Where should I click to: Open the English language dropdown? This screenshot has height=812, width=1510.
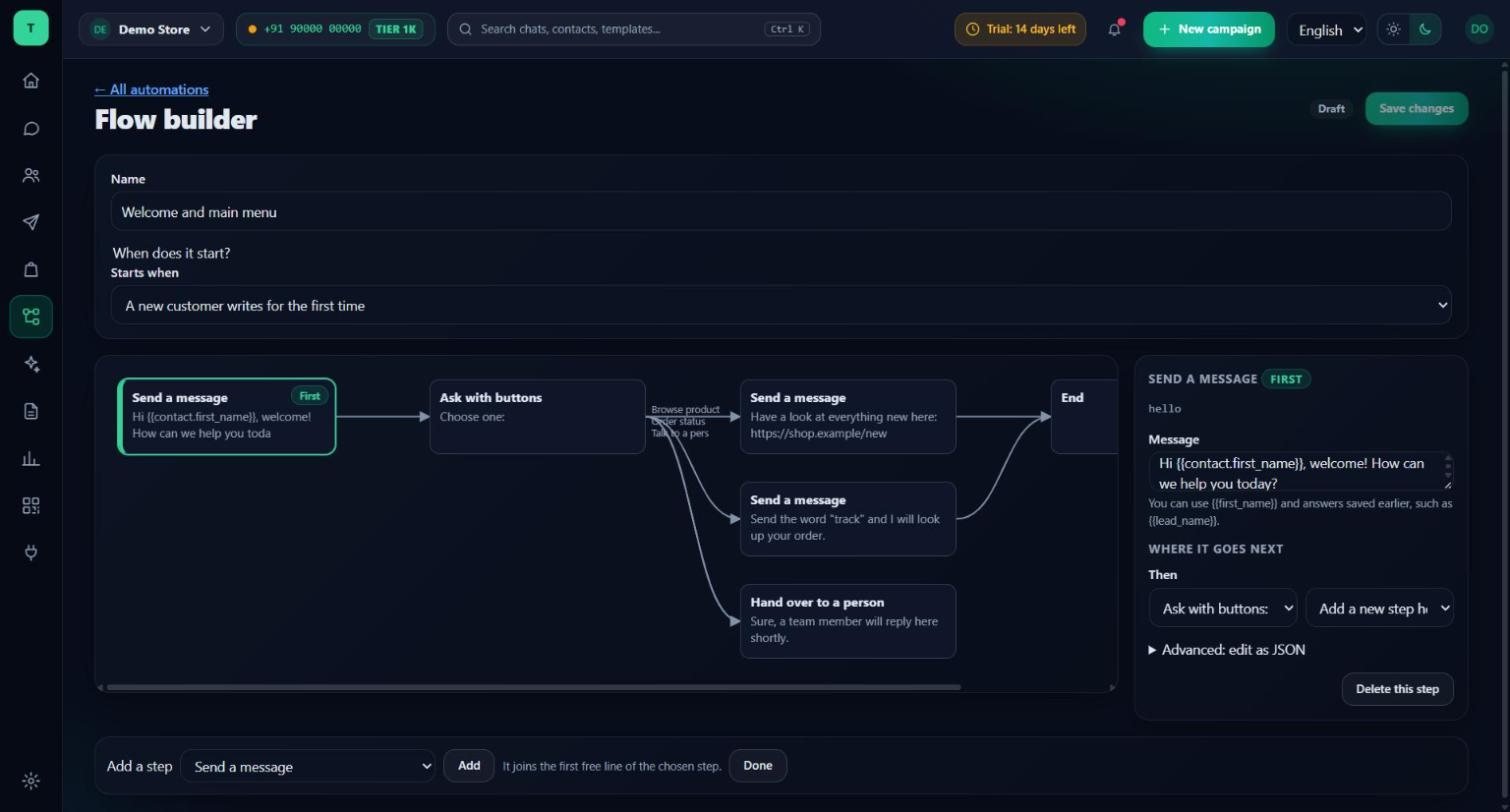1327,30
